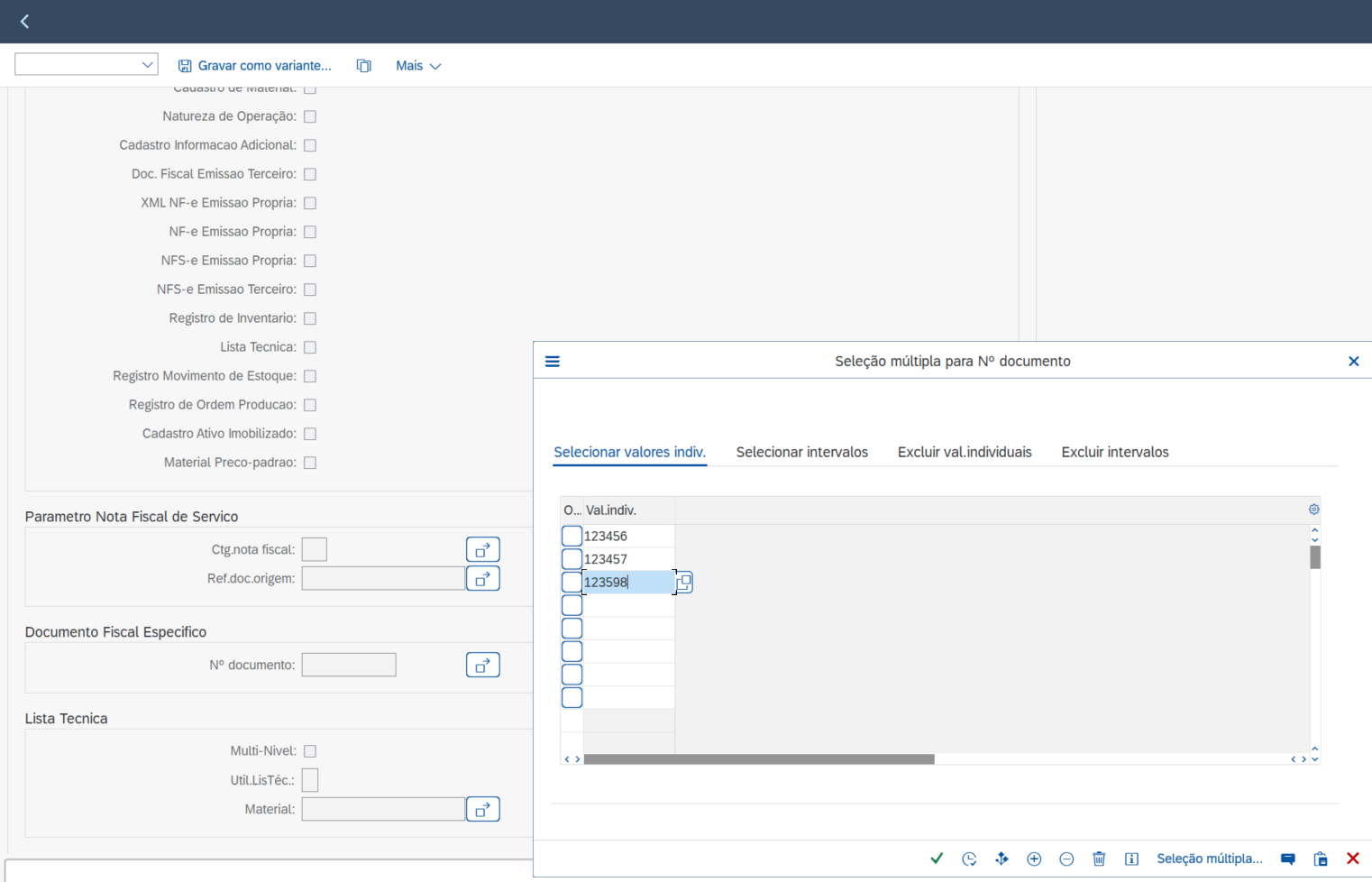Open multiple selection for Nº documento

click(482, 666)
